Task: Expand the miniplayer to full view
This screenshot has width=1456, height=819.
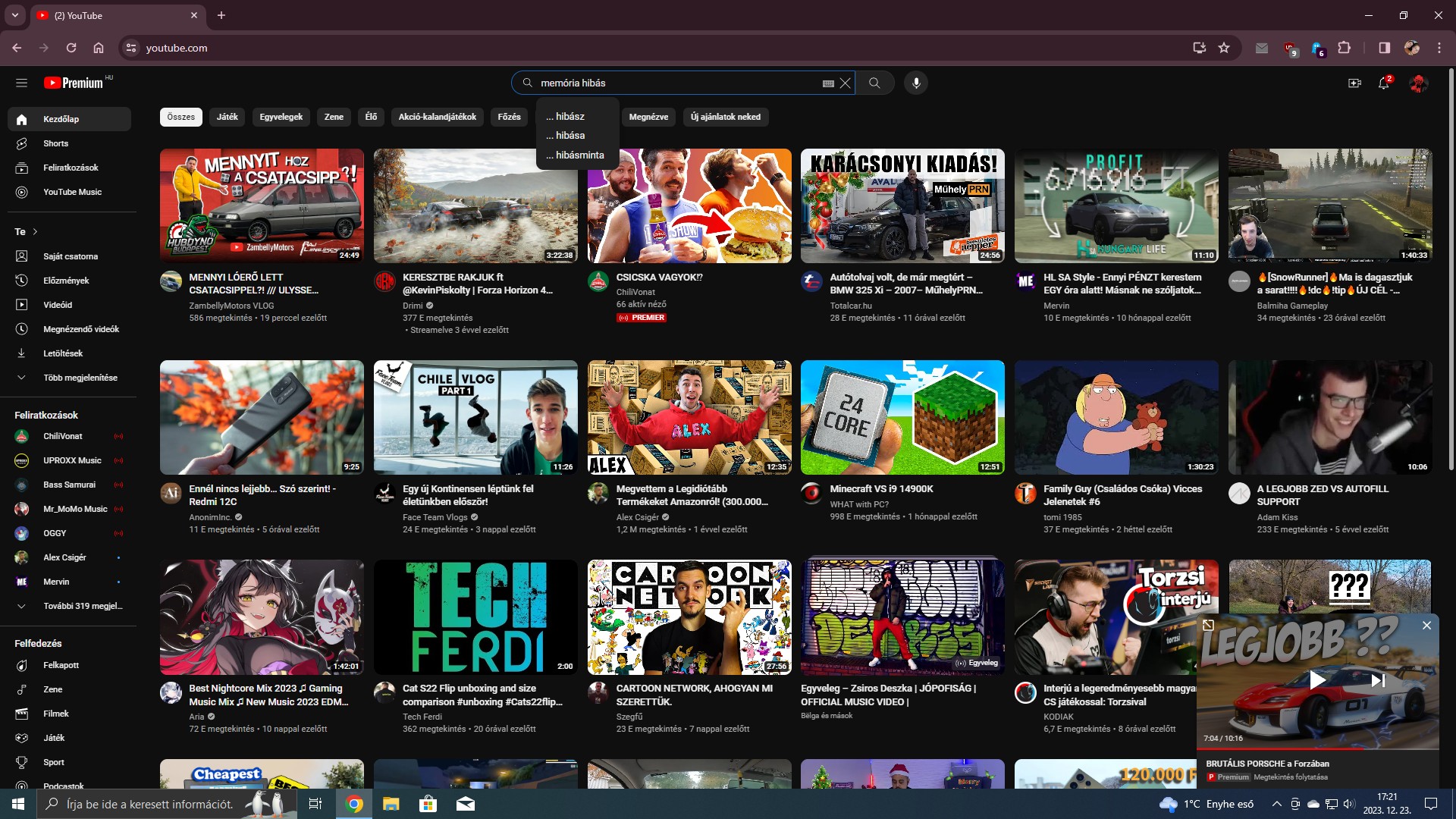Action: pyautogui.click(x=1209, y=625)
